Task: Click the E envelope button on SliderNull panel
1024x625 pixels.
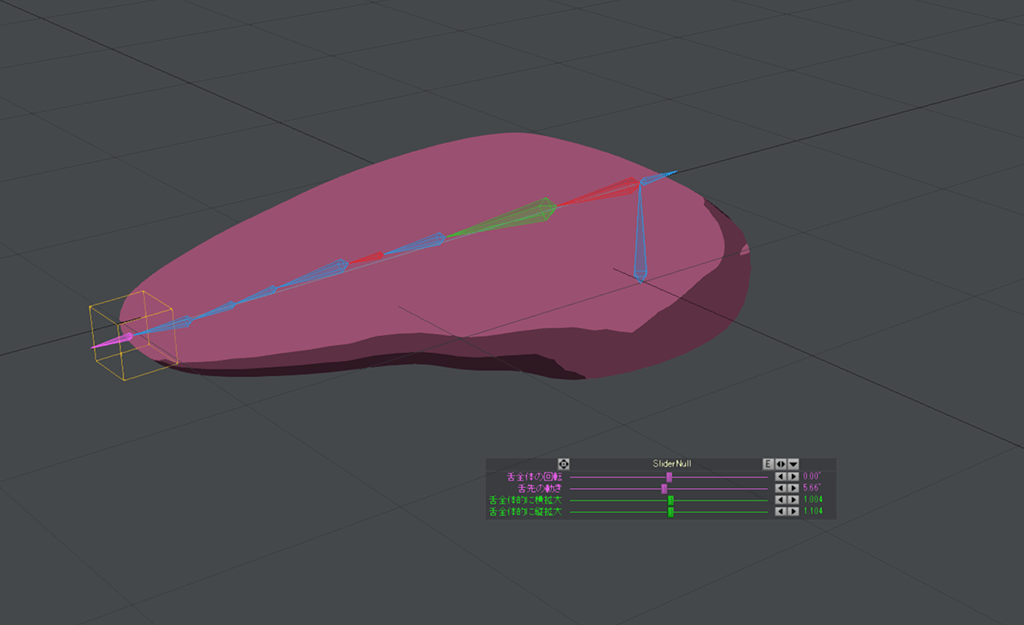Action: pyautogui.click(x=768, y=464)
